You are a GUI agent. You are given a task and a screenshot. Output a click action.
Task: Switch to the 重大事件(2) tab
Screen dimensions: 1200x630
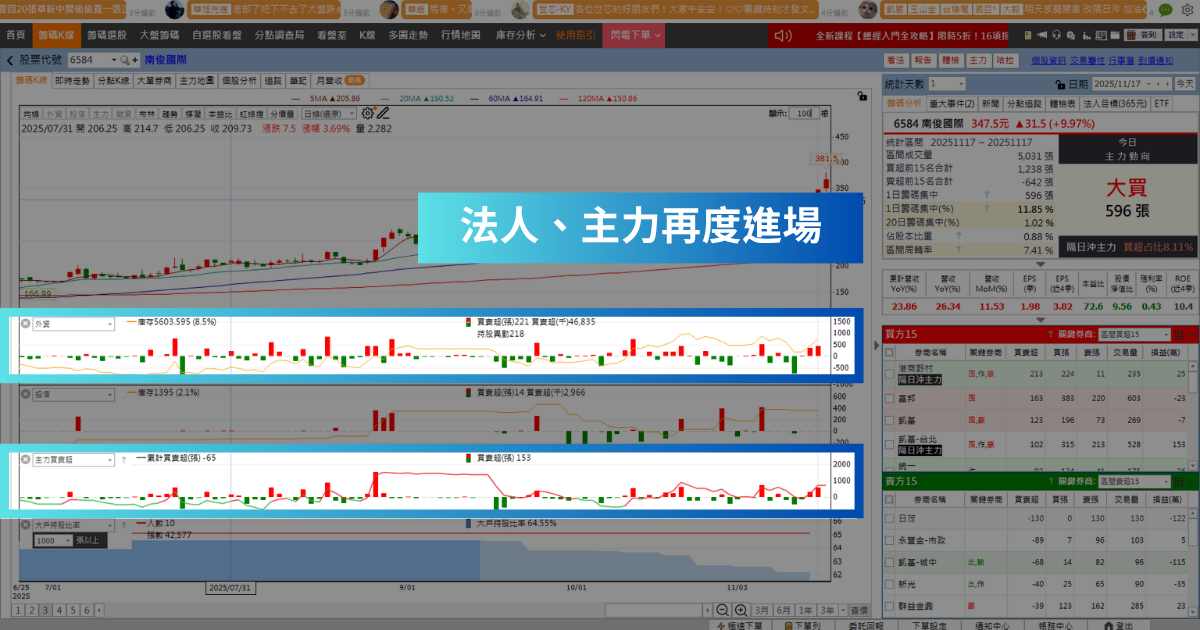pos(951,105)
